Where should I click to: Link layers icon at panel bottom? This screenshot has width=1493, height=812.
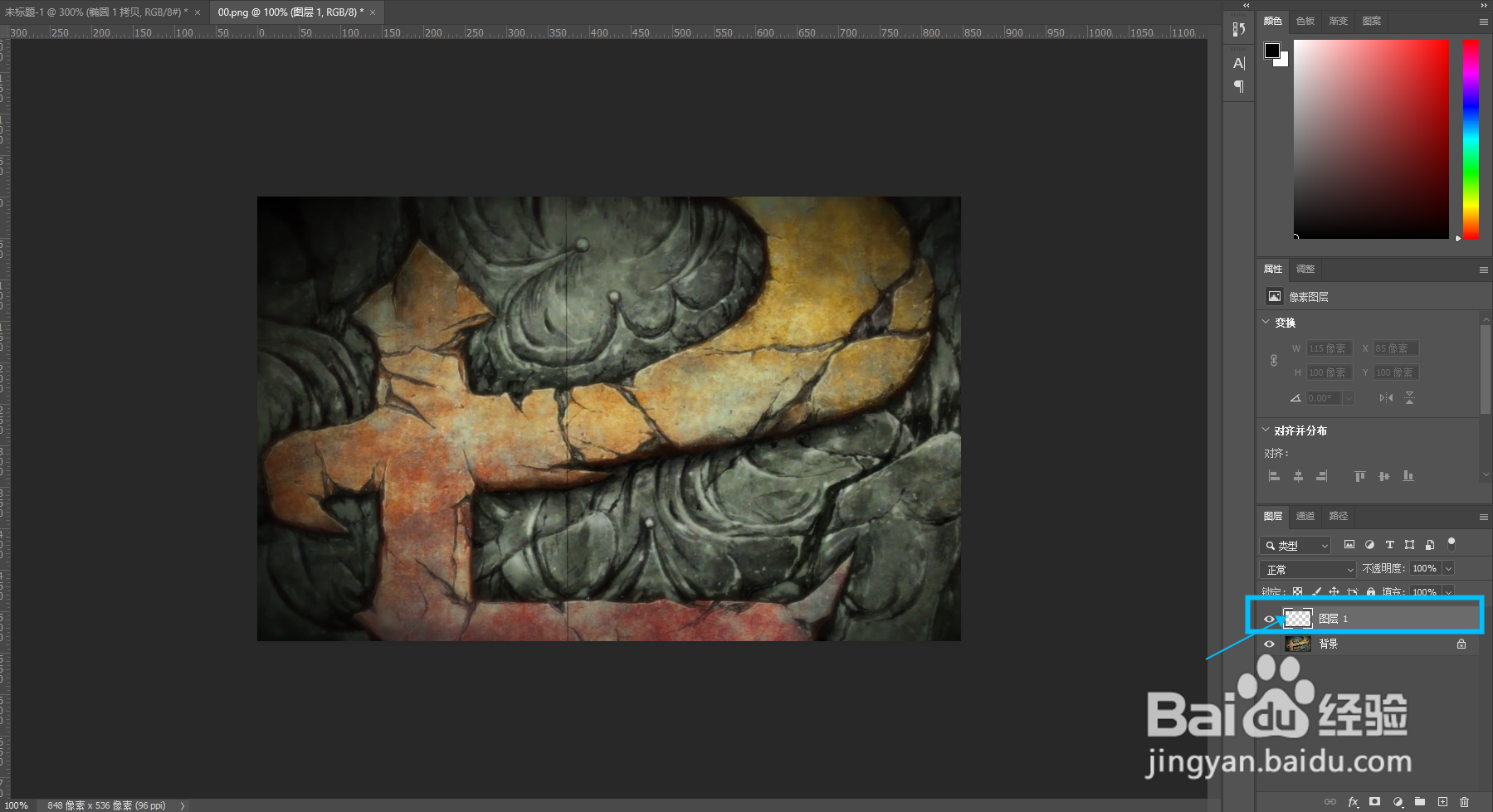tap(1330, 802)
